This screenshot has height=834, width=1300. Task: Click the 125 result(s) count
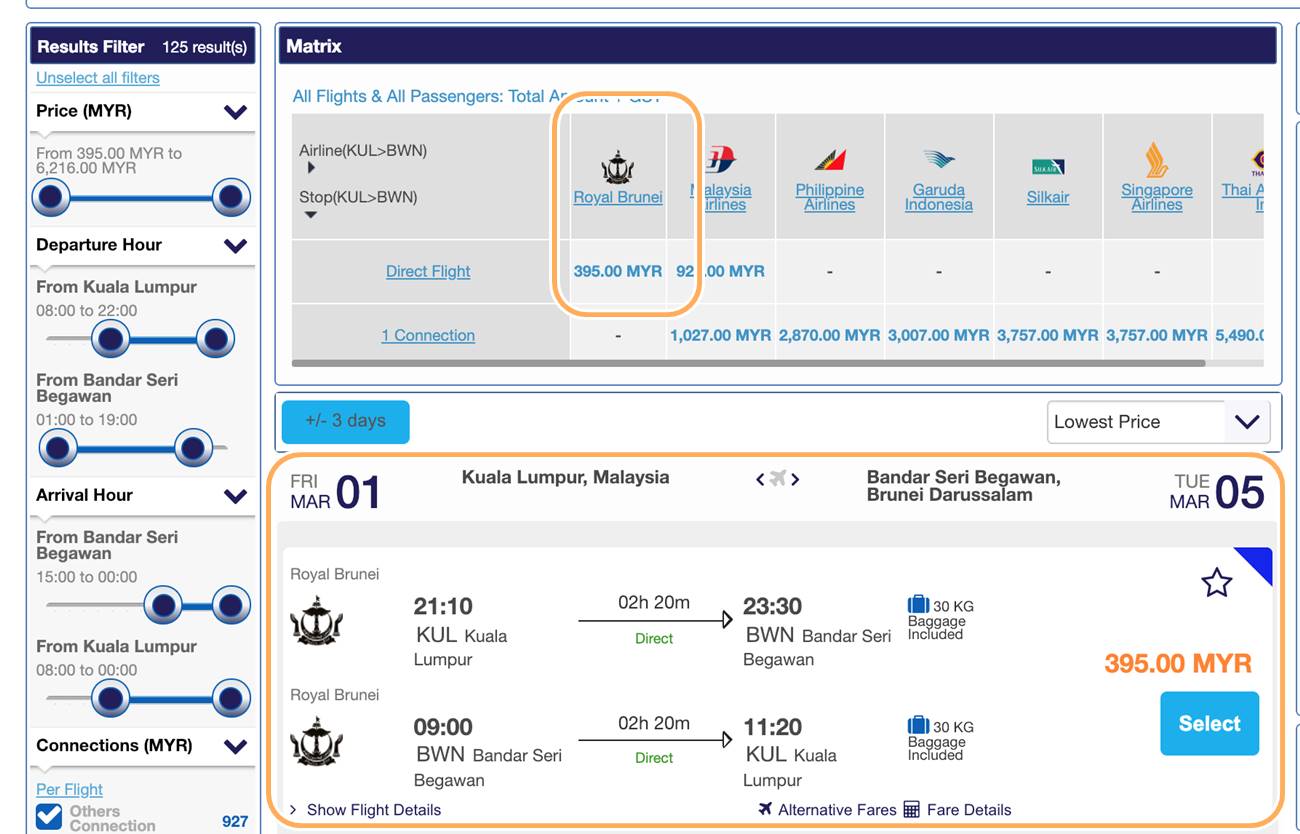coord(204,47)
